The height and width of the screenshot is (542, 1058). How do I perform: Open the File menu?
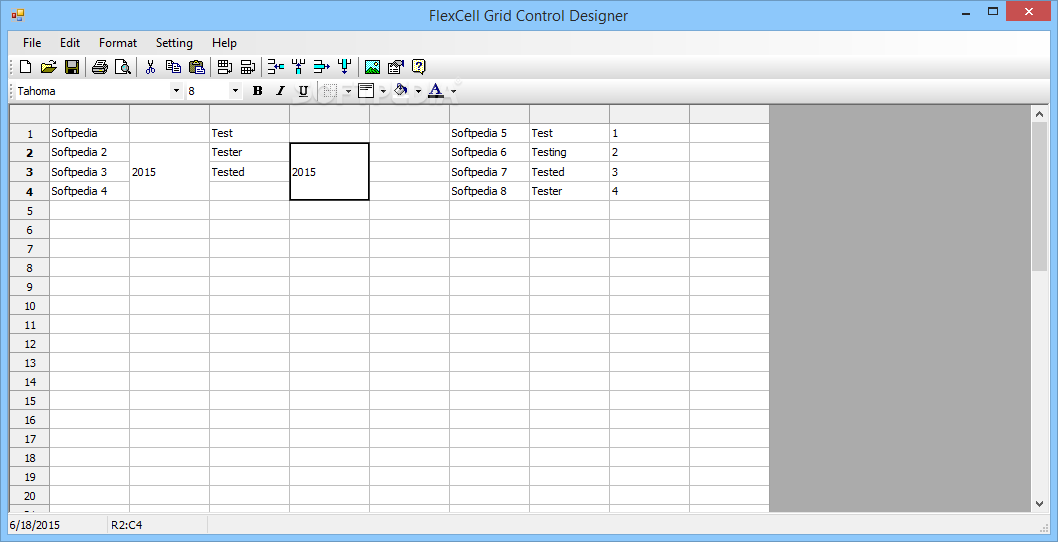[x=32, y=43]
